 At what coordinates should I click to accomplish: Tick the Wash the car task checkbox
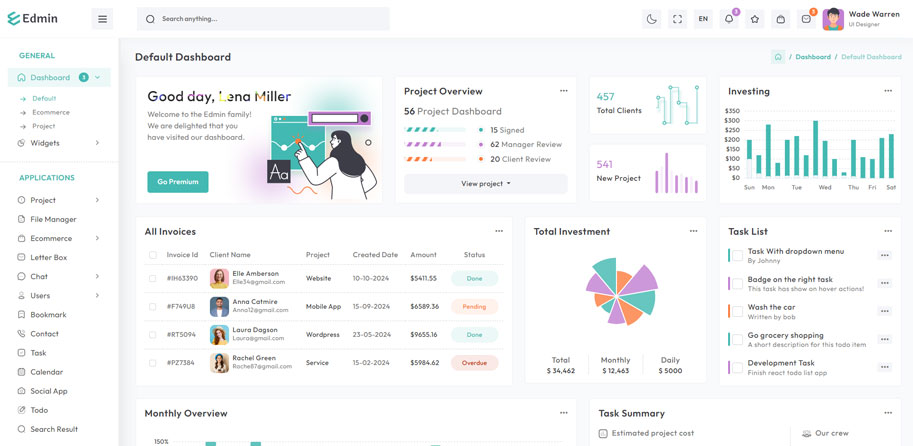click(736, 311)
